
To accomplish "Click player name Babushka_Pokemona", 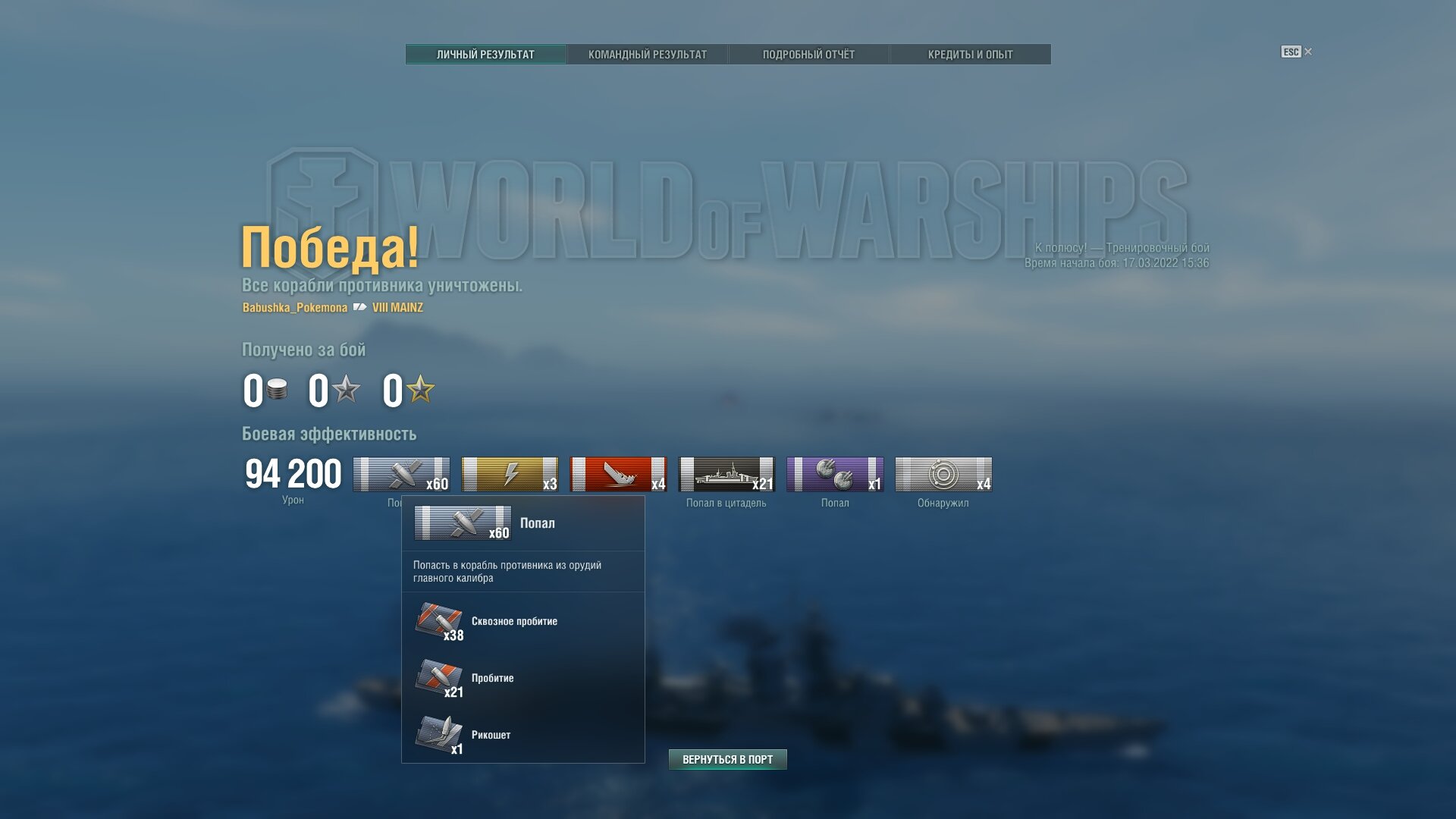I will (x=294, y=307).
